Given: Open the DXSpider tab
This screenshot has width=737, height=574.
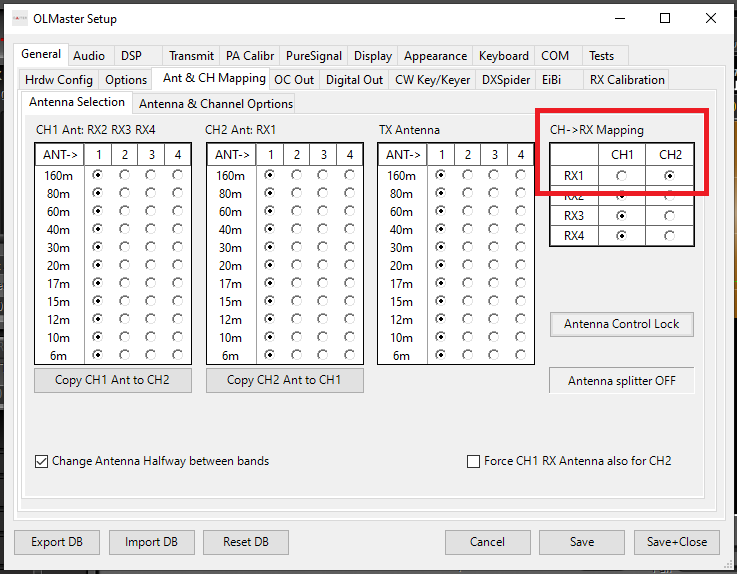Looking at the screenshot, I should 505,79.
